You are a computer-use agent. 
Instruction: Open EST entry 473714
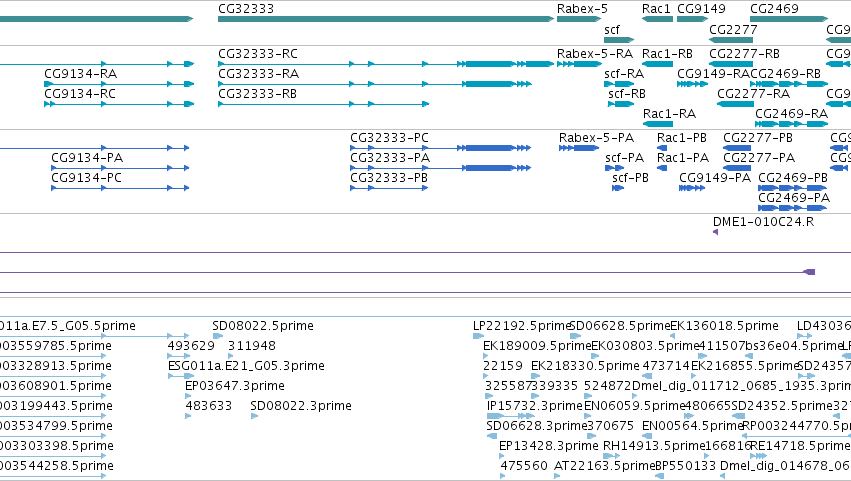[667, 366]
